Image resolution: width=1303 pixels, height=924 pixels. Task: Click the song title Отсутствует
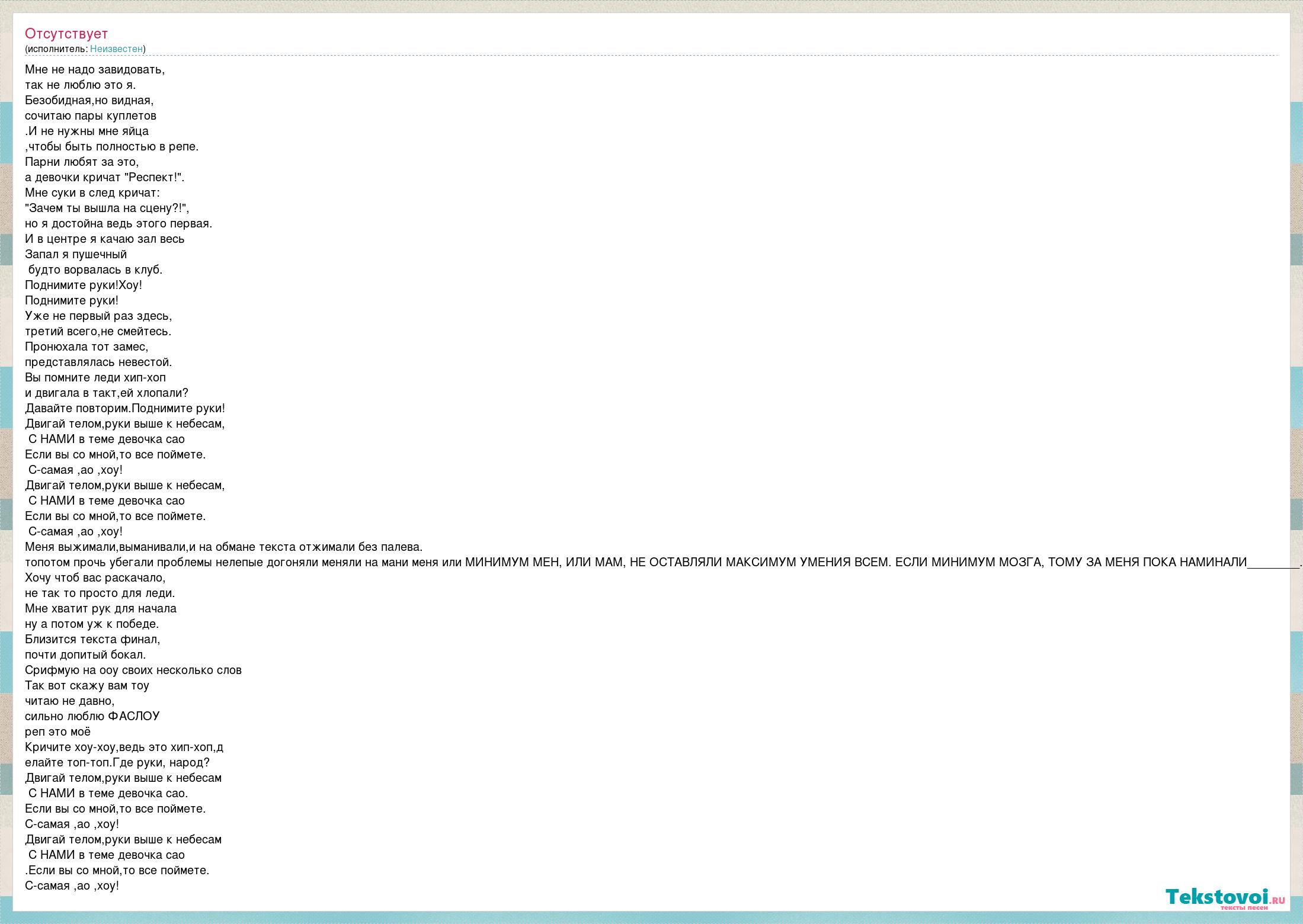(x=66, y=33)
